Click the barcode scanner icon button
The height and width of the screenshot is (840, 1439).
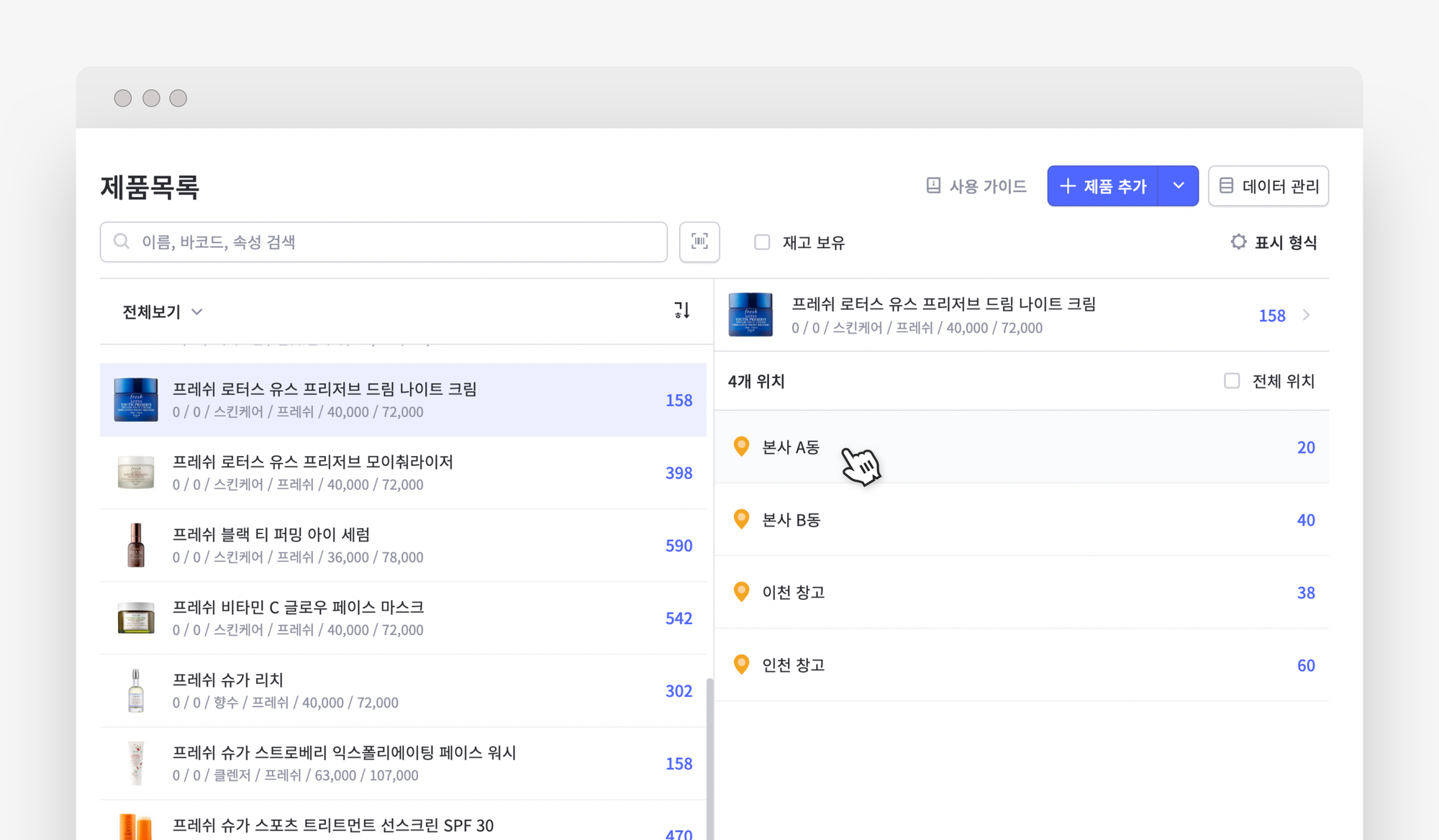(x=699, y=242)
